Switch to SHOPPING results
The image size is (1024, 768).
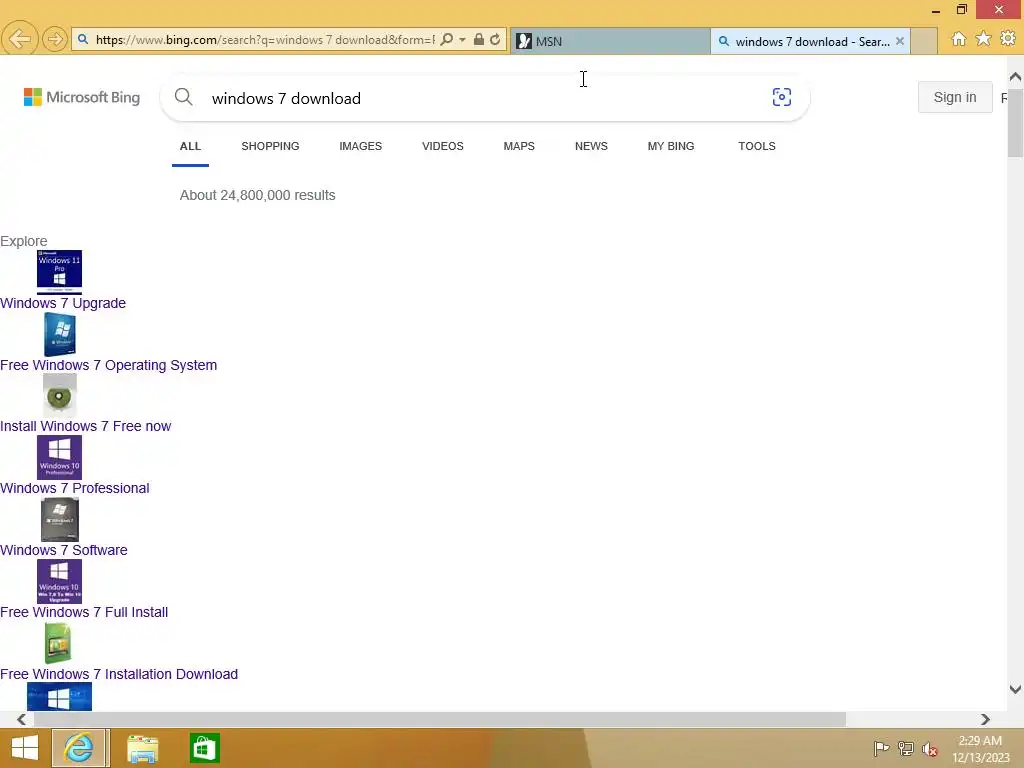coord(270,146)
